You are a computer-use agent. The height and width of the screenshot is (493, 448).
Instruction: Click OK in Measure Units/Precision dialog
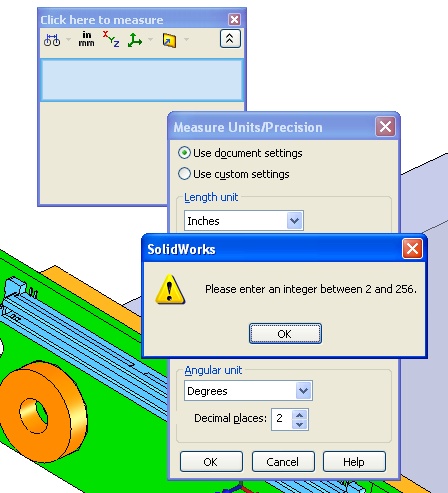(211, 462)
